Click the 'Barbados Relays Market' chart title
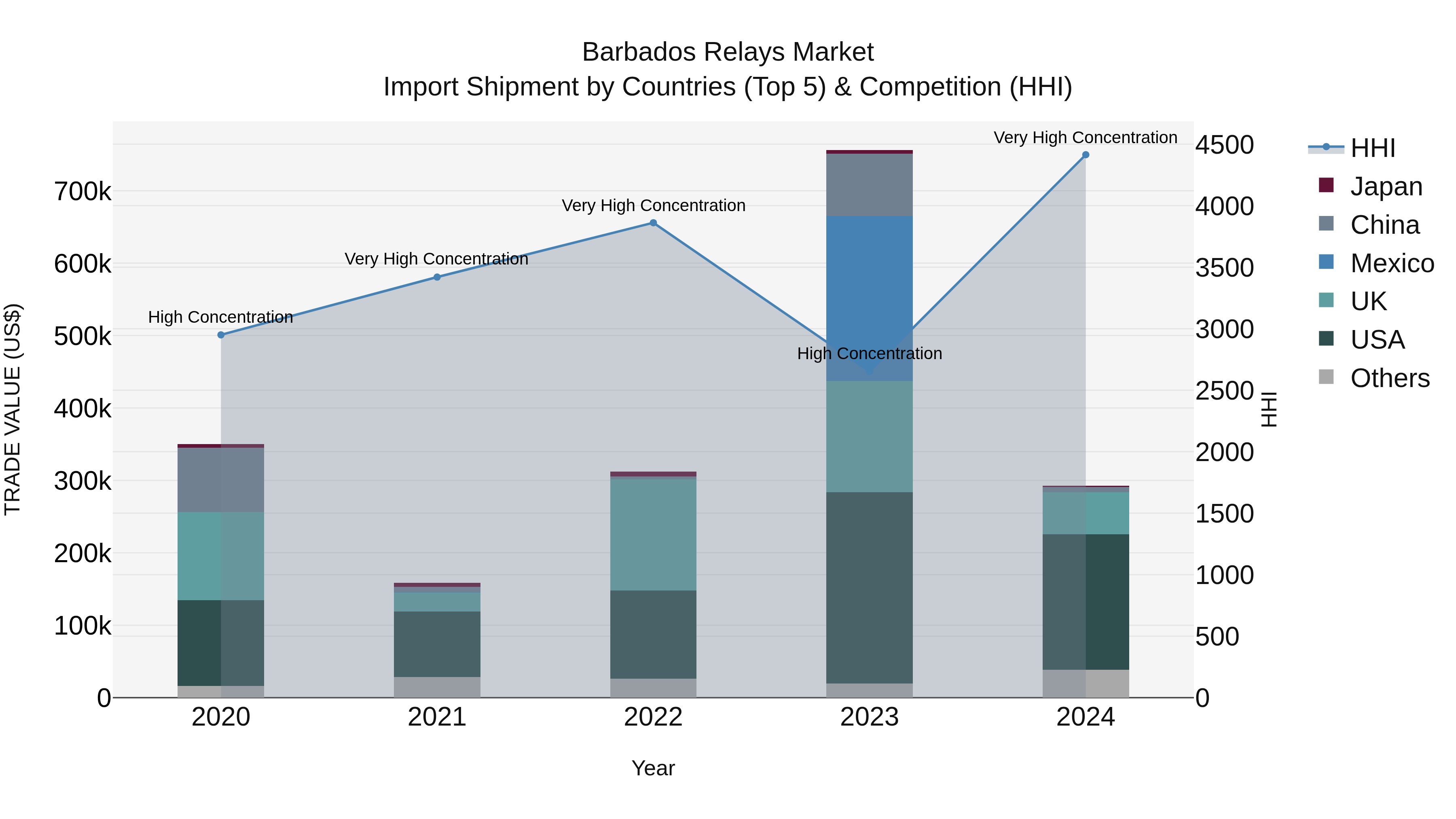Image resolution: width=1456 pixels, height=819 pixels. [728, 52]
